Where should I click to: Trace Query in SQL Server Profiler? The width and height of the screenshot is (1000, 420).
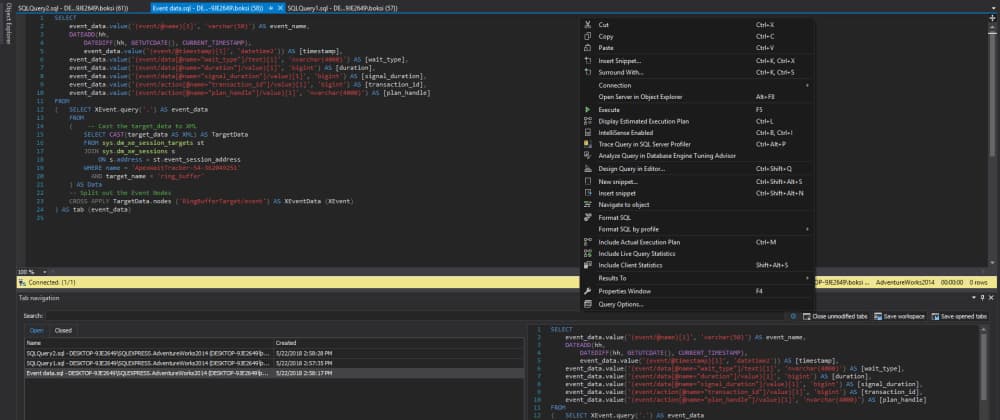[697, 144]
